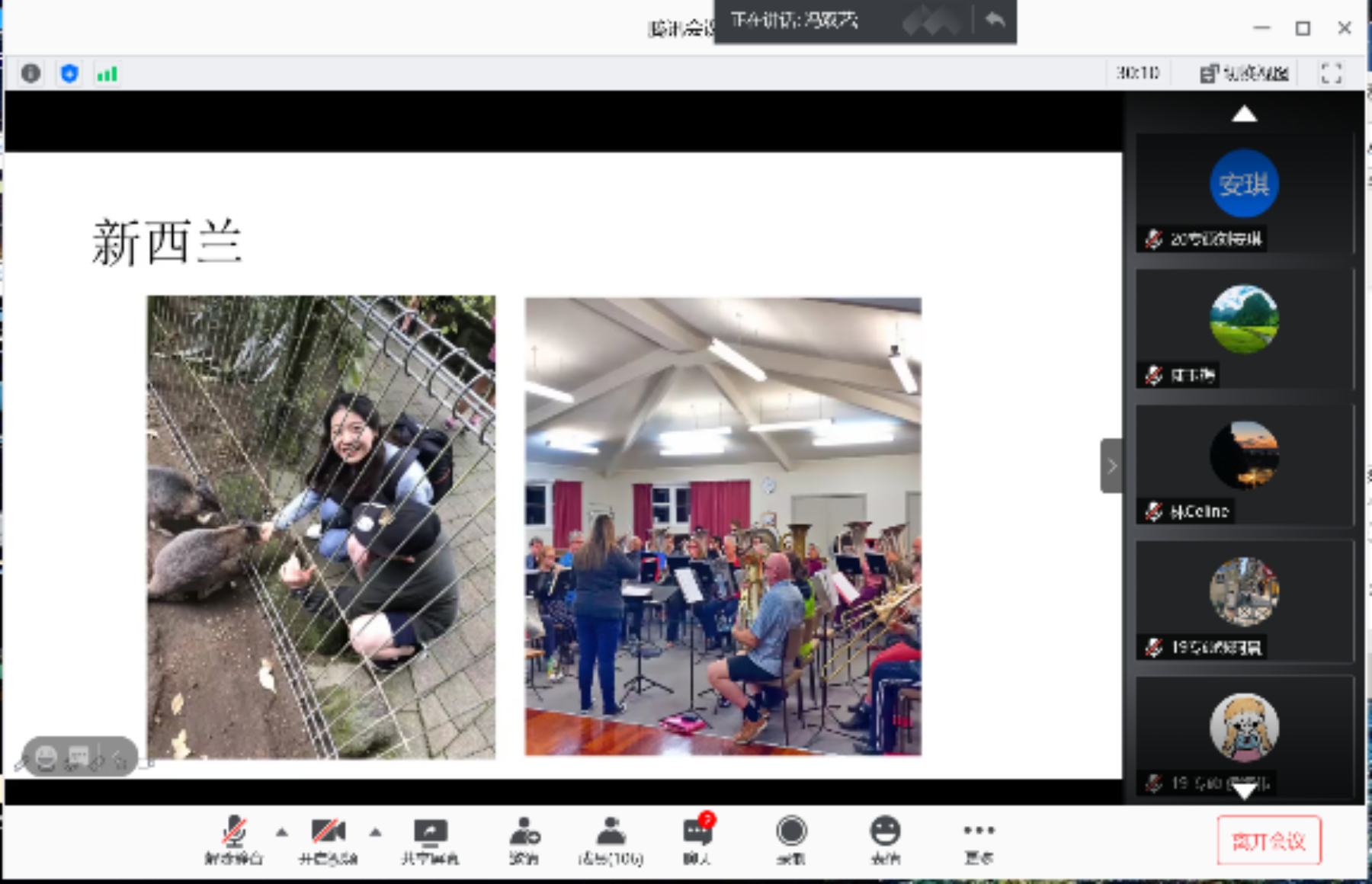
Task: Open camera options arrow
Action: [x=376, y=832]
